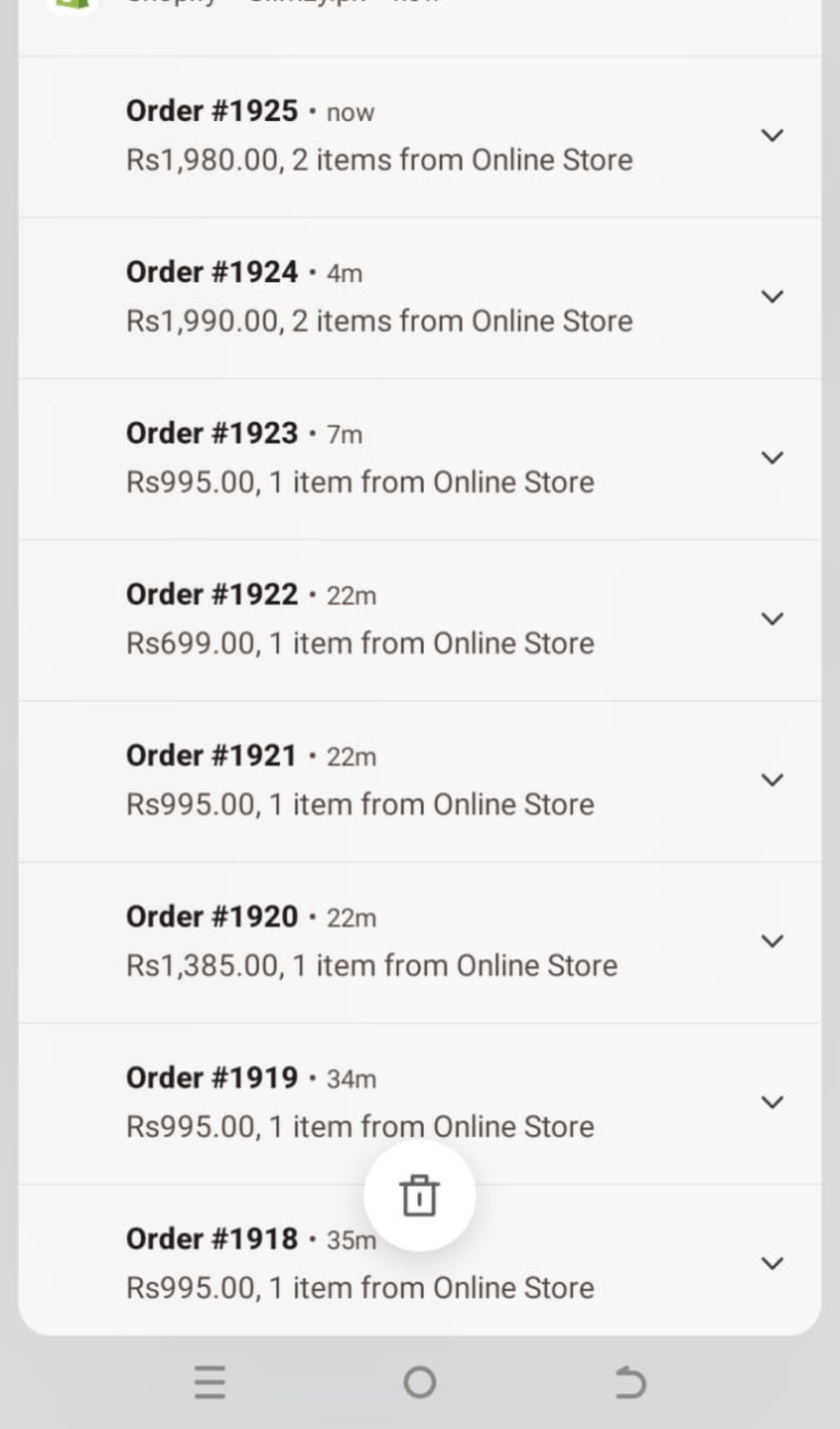The image size is (840, 1429).
Task: Open Order #1924 for Rs1,990.00
Action: click(379, 321)
